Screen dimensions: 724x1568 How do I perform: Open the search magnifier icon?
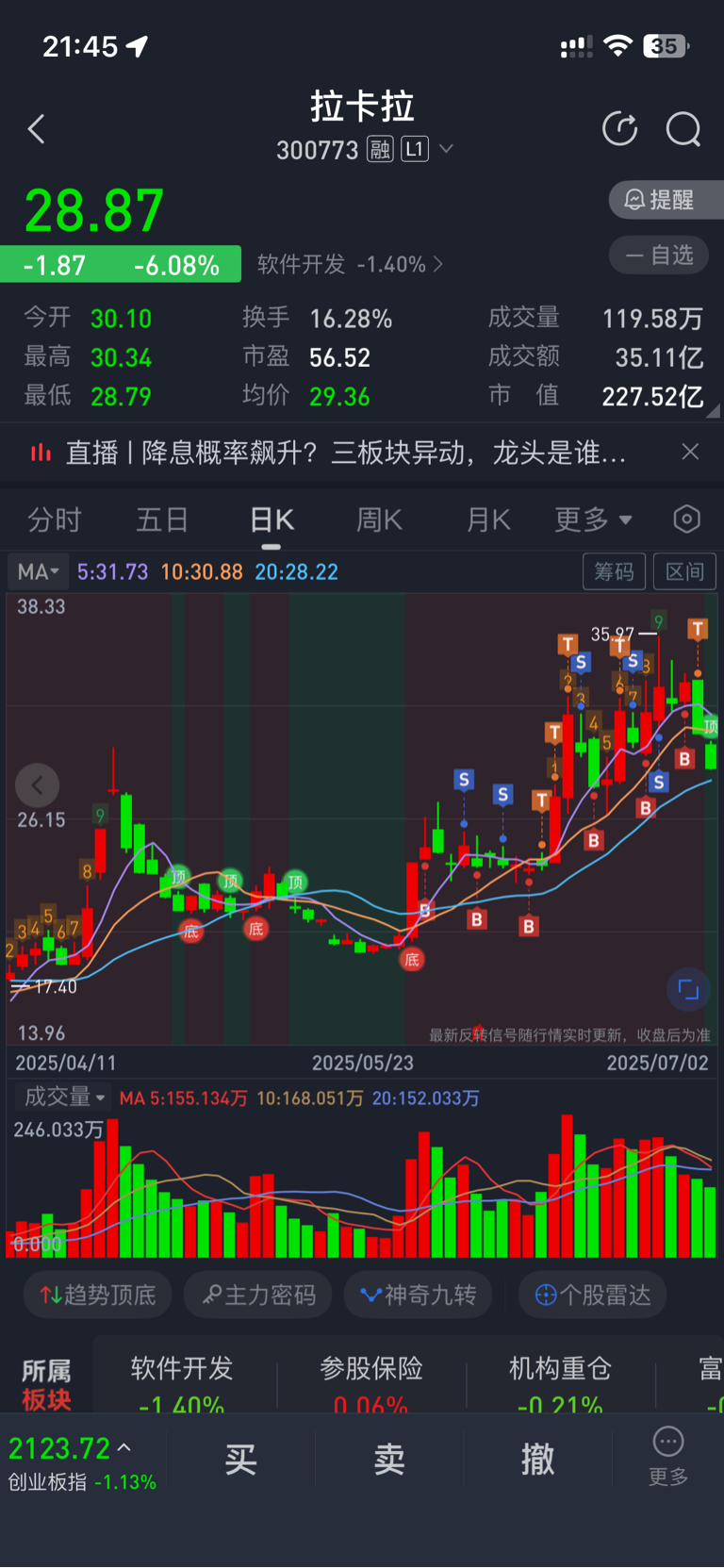pos(683,129)
